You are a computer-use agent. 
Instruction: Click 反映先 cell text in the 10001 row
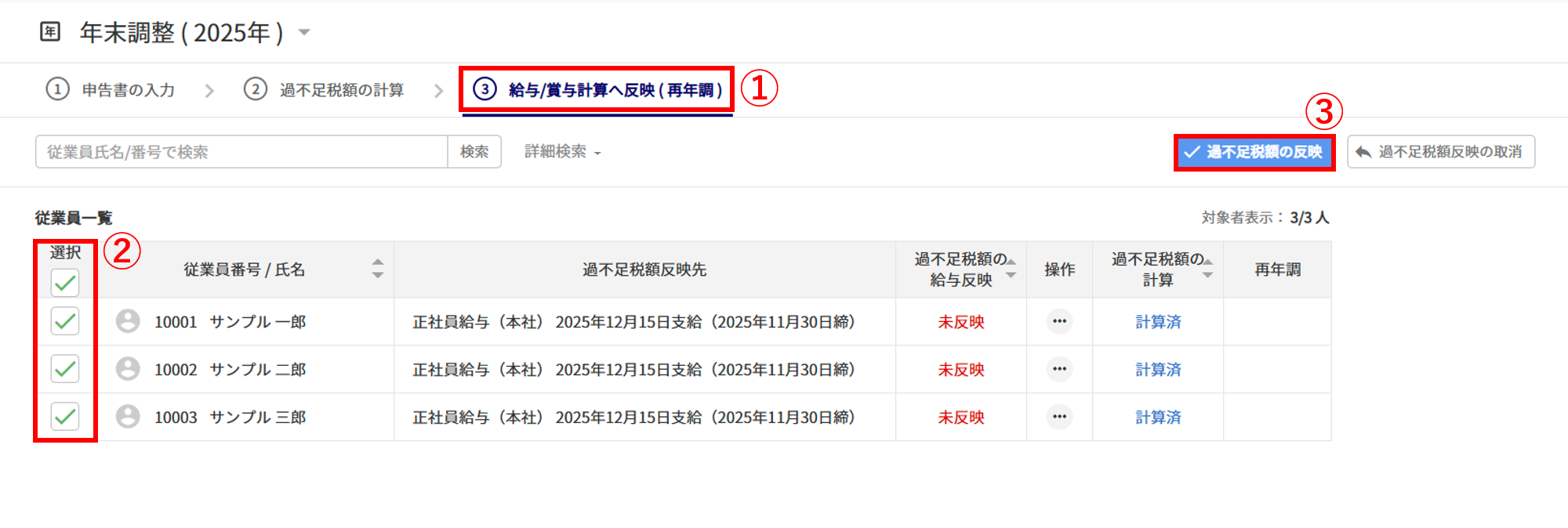[x=633, y=322]
